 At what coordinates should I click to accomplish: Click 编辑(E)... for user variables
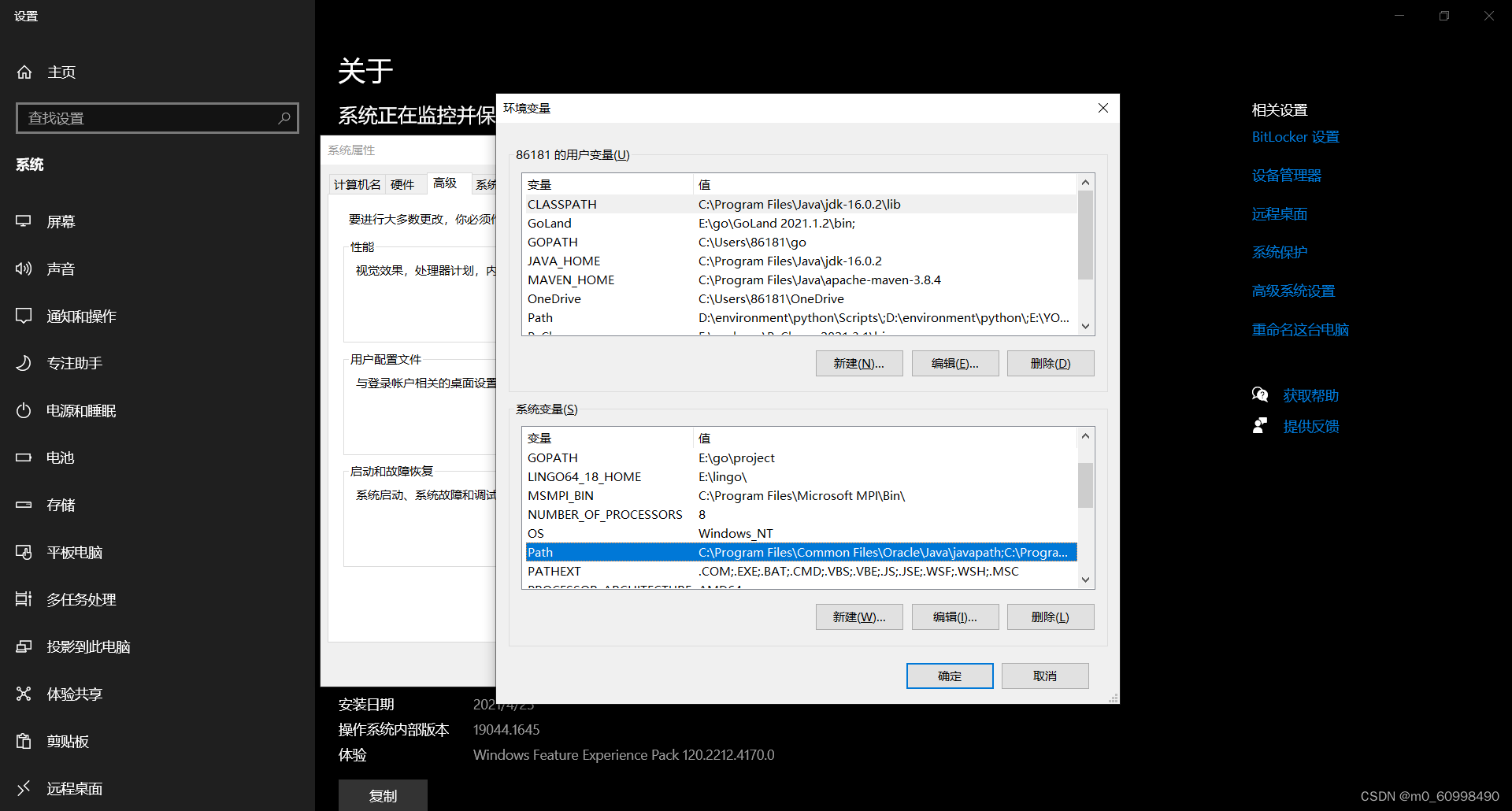click(955, 364)
